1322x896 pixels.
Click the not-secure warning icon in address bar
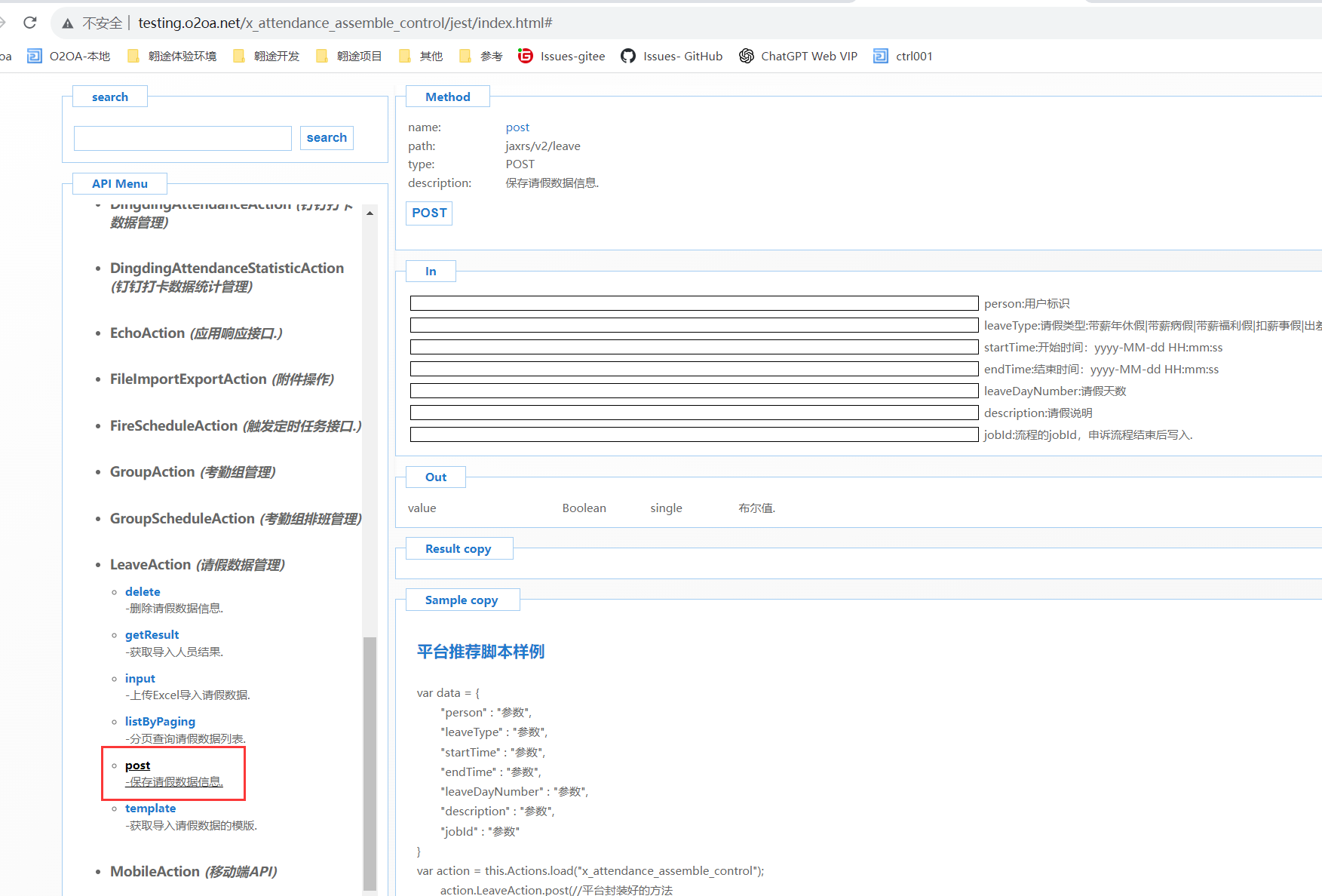point(68,23)
